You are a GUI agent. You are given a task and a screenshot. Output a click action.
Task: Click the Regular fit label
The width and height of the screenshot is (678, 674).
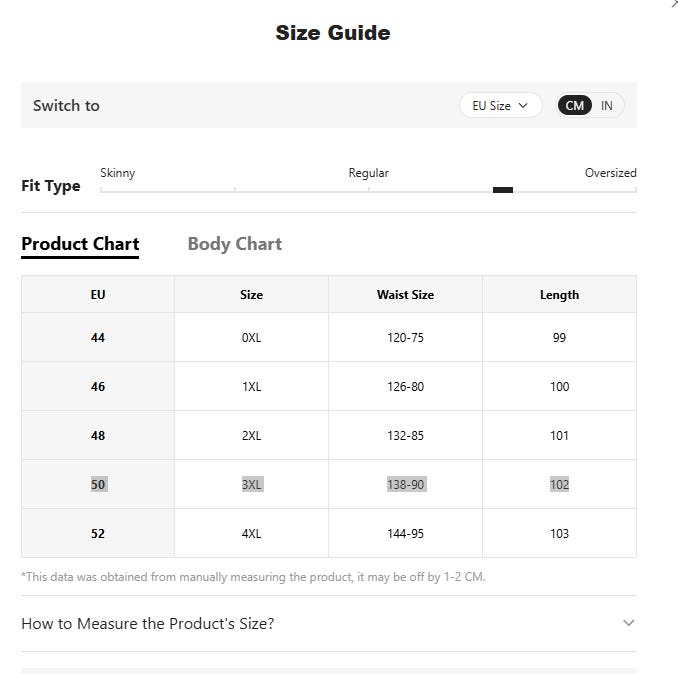pos(368,173)
